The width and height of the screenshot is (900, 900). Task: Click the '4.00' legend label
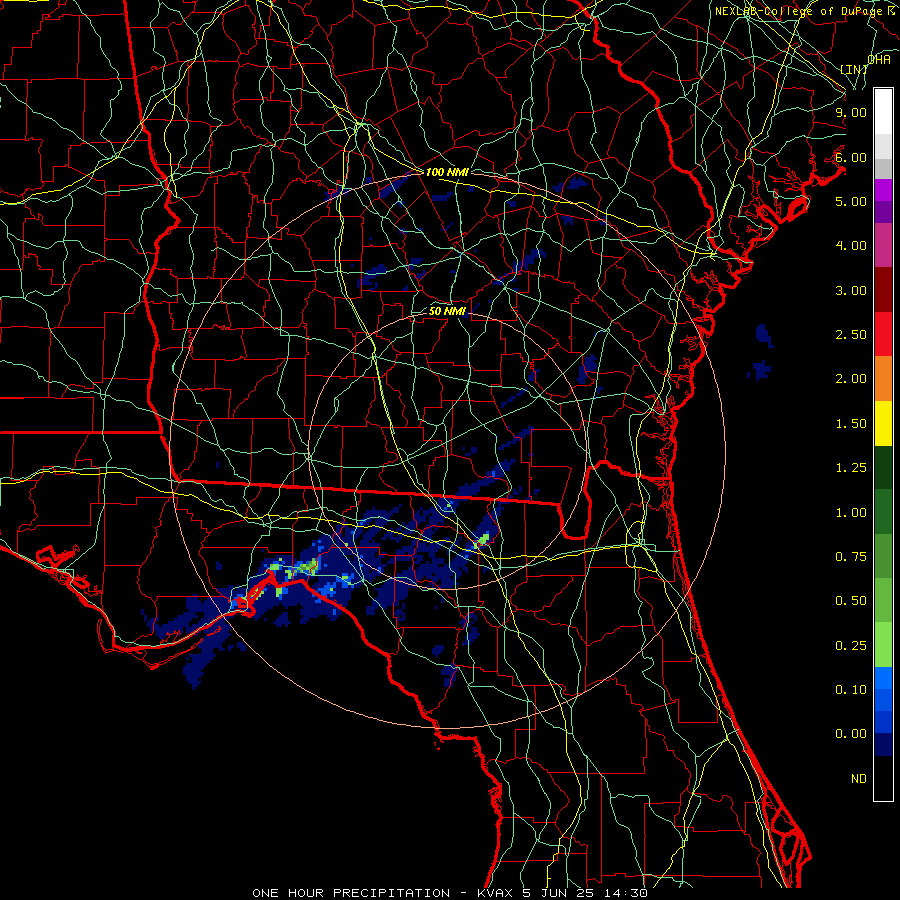point(851,246)
